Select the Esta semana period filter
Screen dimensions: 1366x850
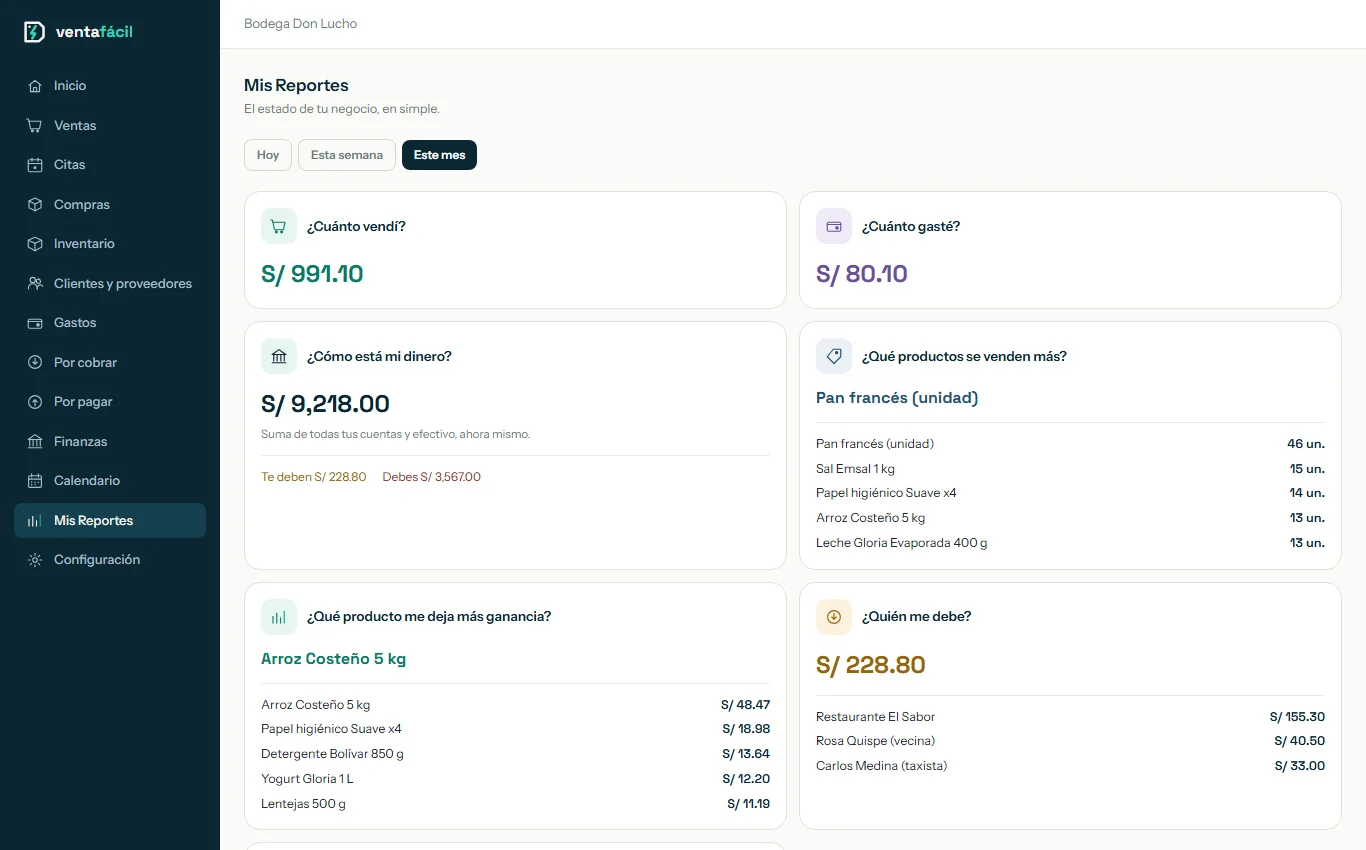pyautogui.click(x=347, y=155)
